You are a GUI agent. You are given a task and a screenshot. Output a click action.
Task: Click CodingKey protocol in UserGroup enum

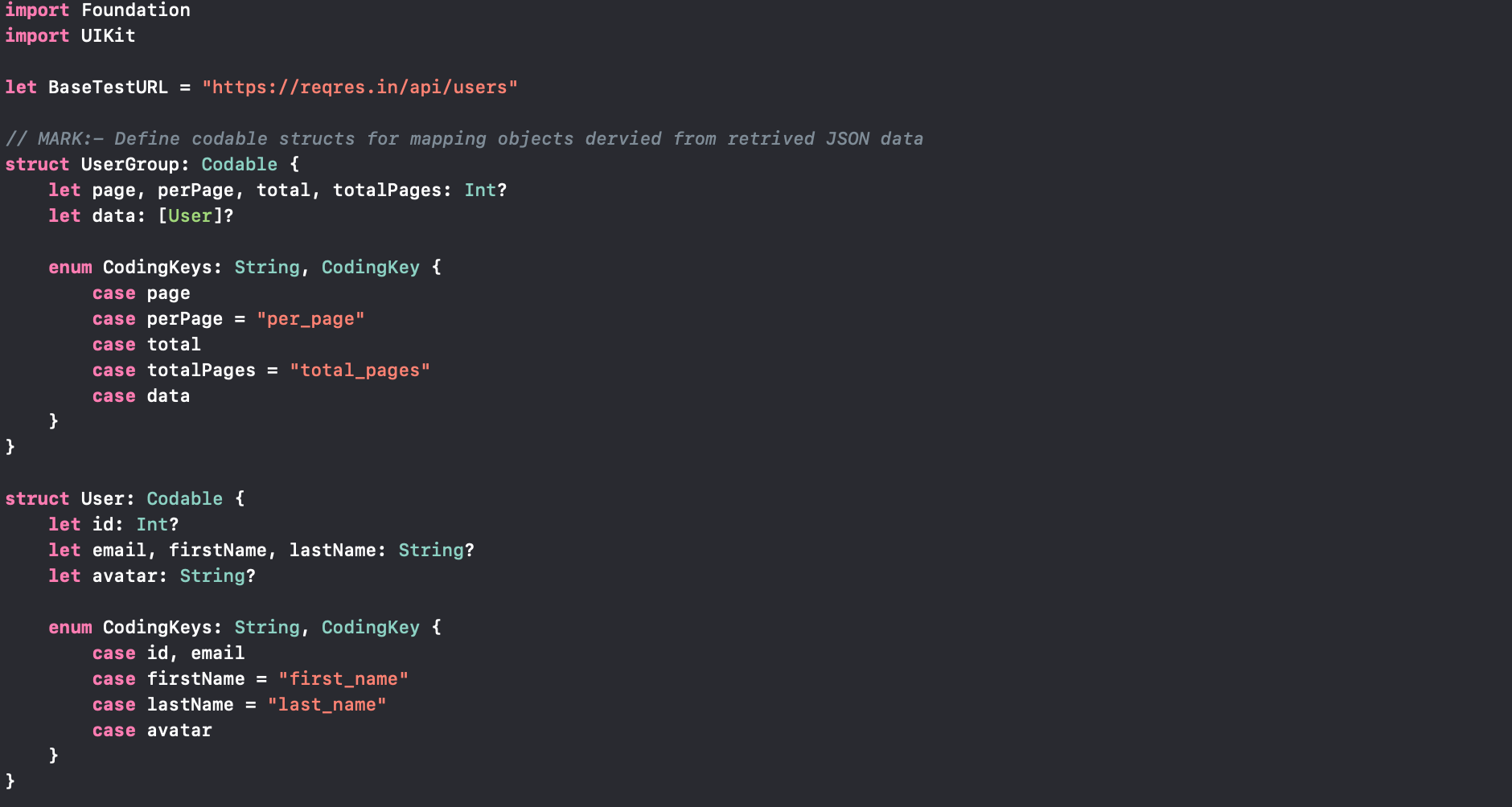point(370,267)
